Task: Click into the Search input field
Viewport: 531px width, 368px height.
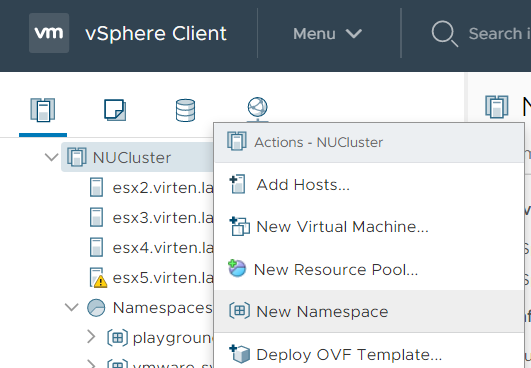Action: [x=499, y=34]
